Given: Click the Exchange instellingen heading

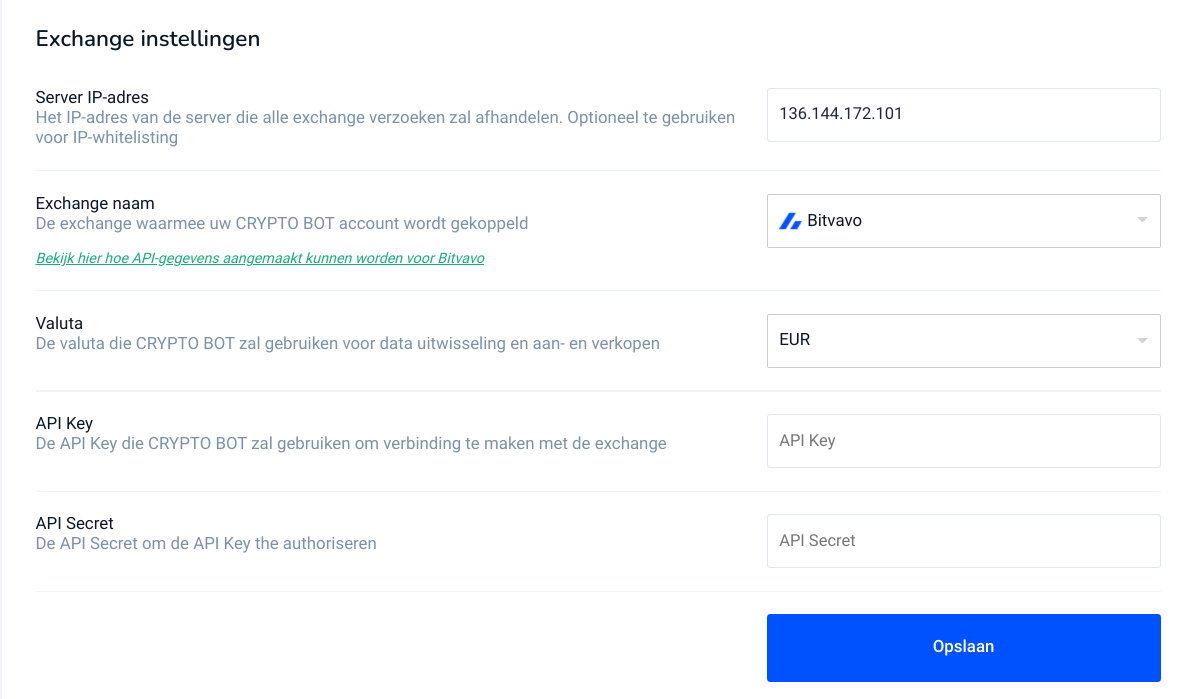Looking at the screenshot, I should 148,39.
